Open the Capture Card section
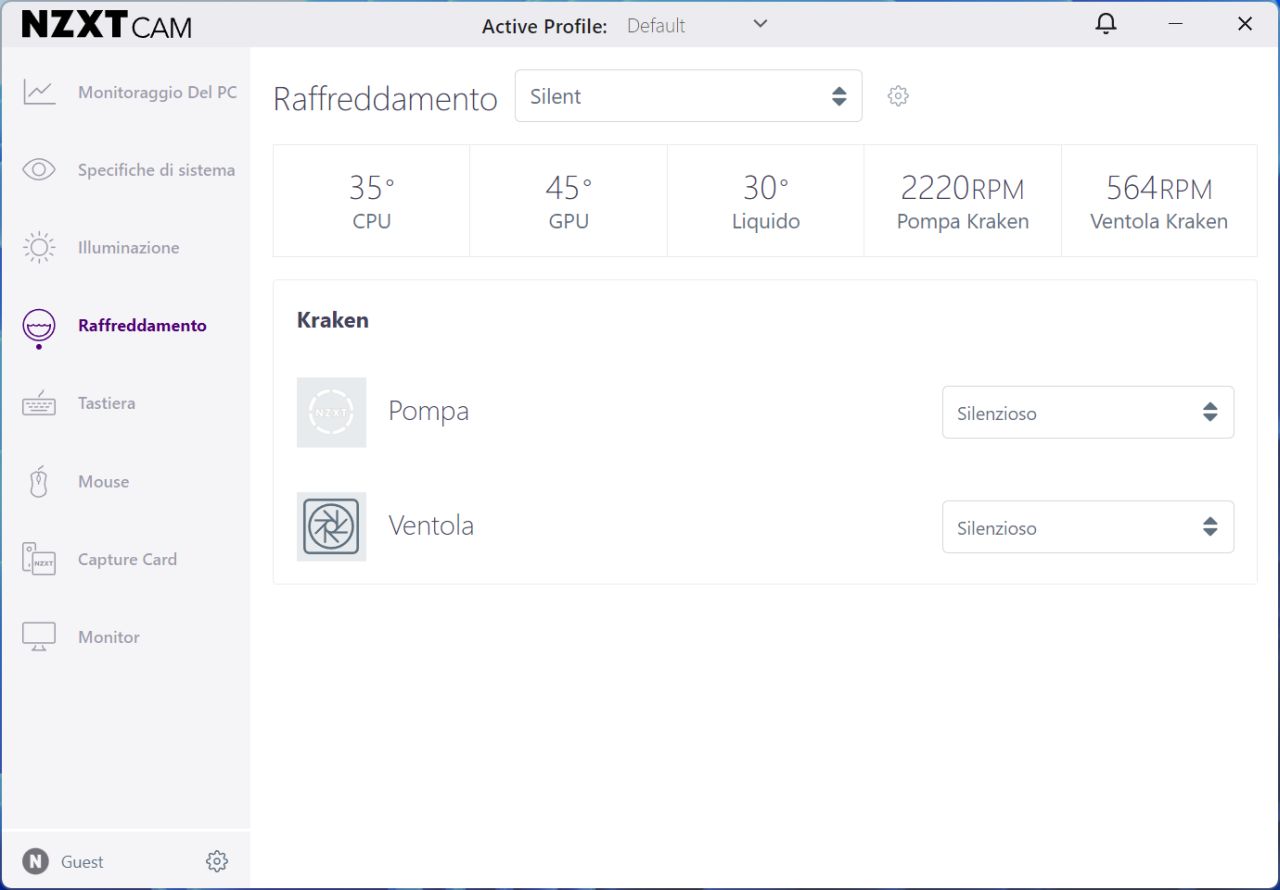 127,560
